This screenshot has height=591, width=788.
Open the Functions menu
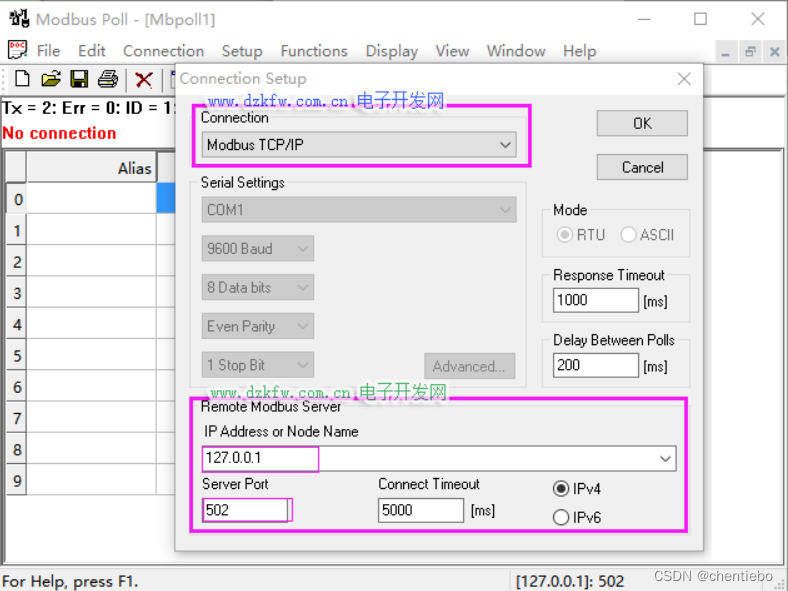[x=314, y=51]
